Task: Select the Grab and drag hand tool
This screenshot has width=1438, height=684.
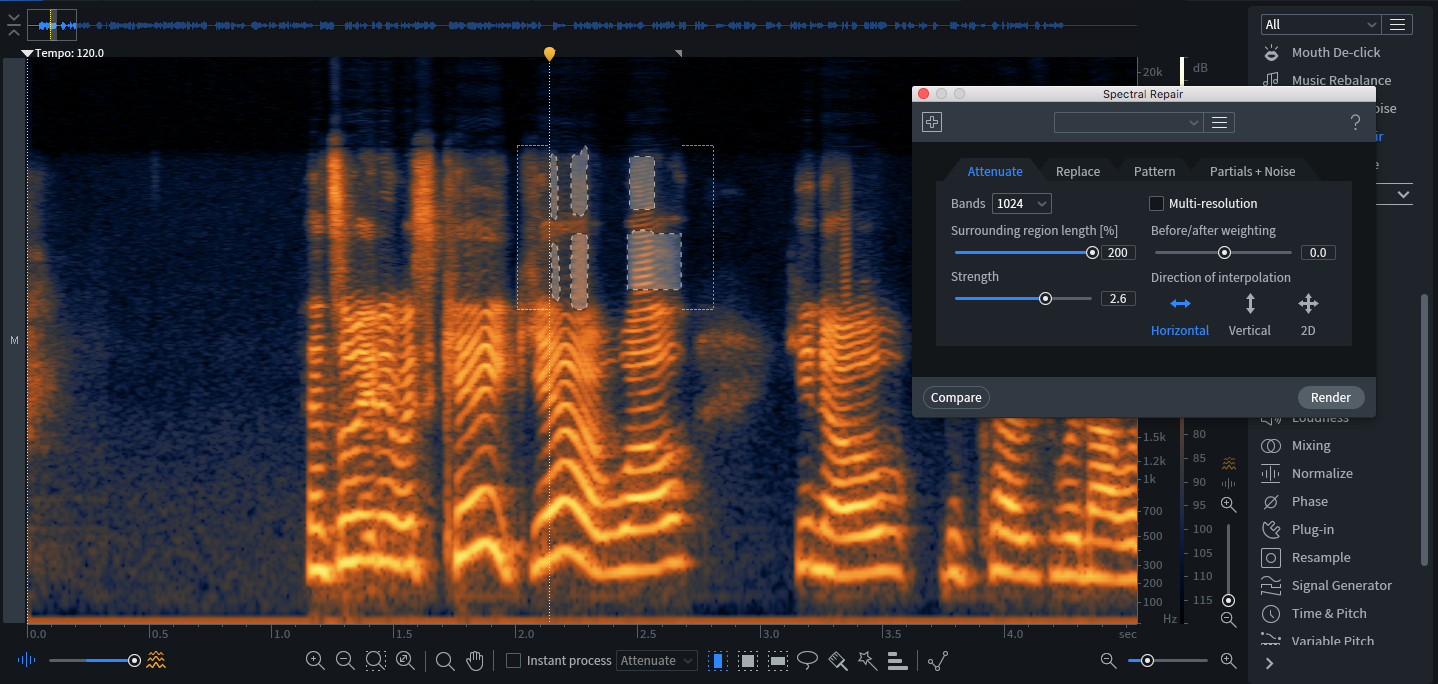Action: [x=476, y=660]
